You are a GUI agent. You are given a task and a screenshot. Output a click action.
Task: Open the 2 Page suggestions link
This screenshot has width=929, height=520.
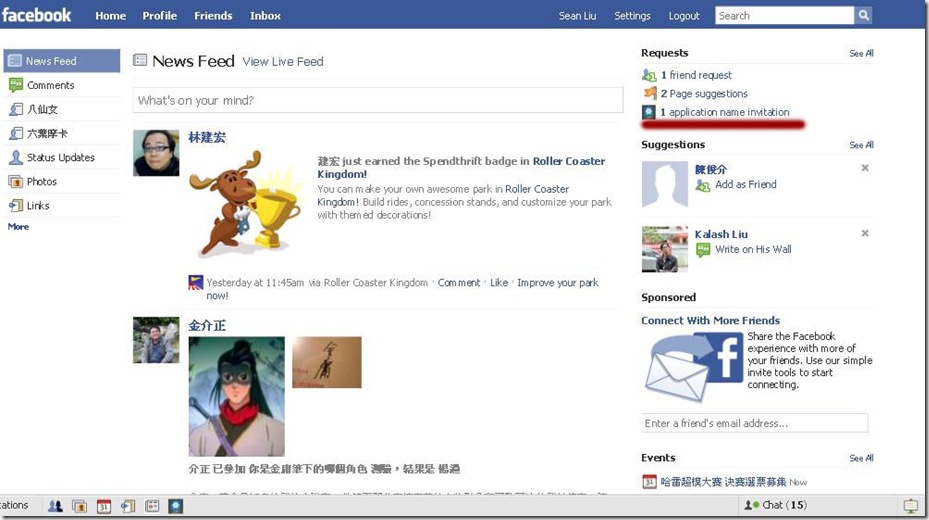(x=704, y=94)
